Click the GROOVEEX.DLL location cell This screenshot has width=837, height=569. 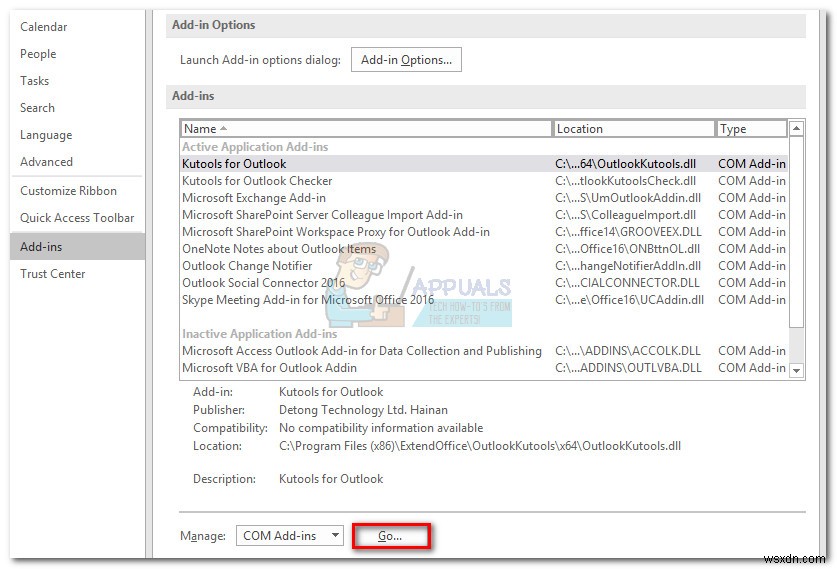tap(628, 232)
